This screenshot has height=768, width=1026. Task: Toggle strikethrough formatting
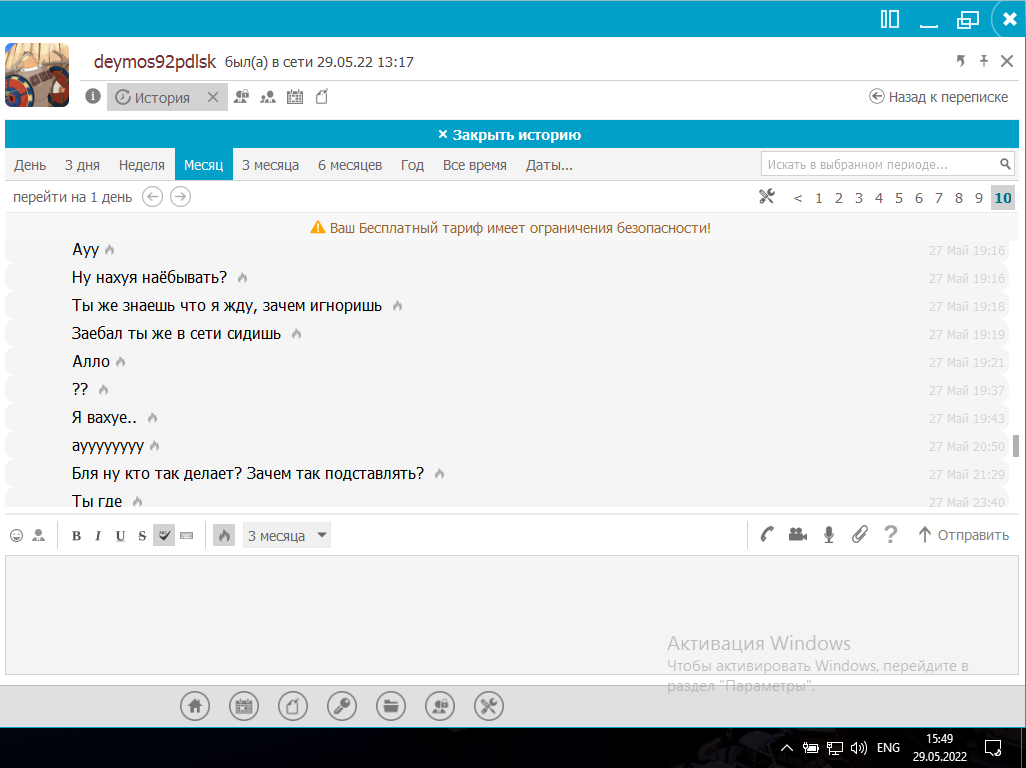click(142, 536)
